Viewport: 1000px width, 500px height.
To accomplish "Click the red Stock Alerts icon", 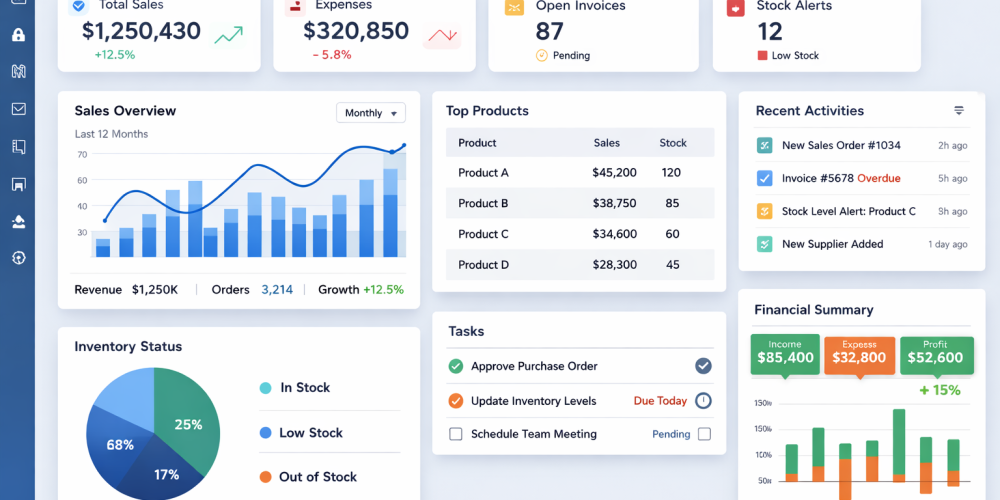I will coord(735,8).
